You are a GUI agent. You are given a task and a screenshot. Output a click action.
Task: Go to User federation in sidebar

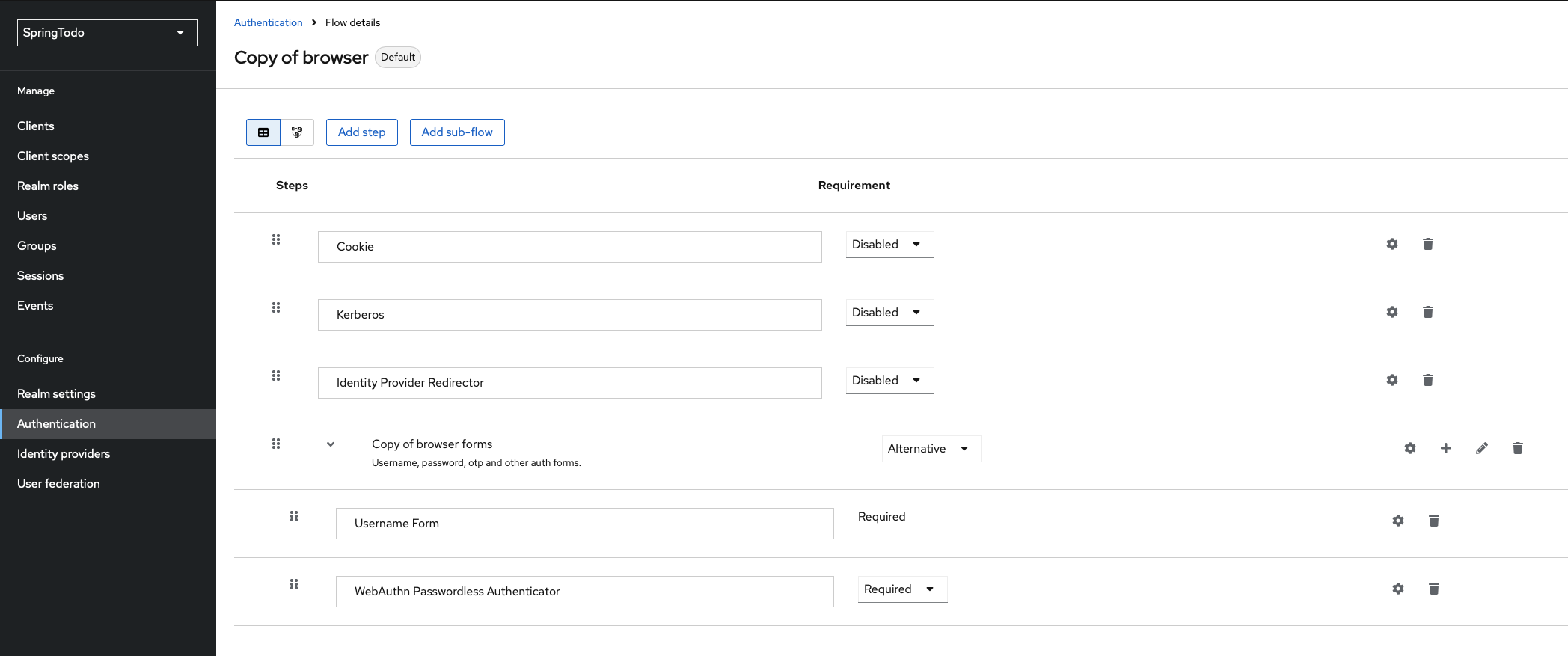point(108,483)
